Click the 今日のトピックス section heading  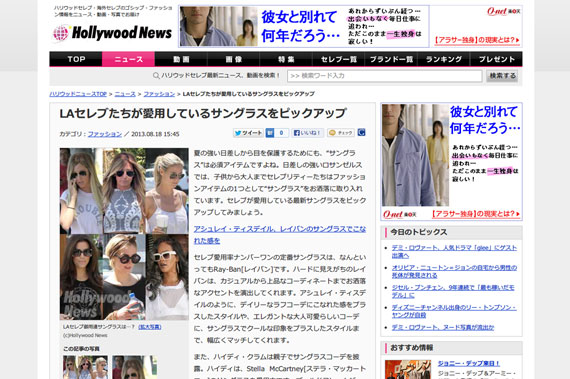pyautogui.click(x=418, y=232)
